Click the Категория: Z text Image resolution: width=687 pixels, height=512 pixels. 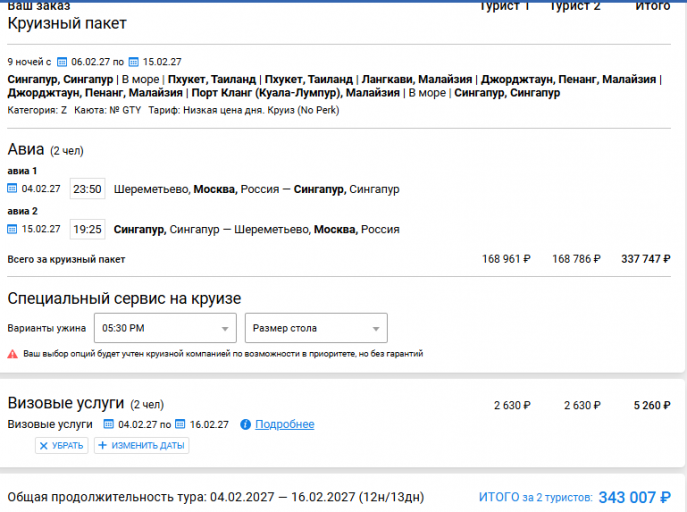pos(37,110)
